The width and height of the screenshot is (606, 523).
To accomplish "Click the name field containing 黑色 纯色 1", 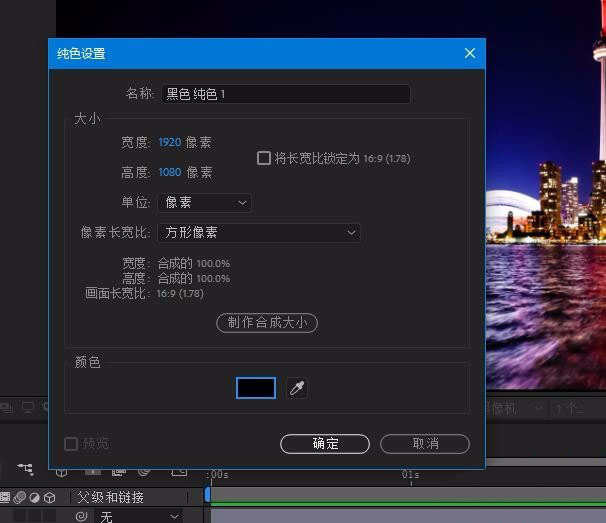I will [286, 94].
